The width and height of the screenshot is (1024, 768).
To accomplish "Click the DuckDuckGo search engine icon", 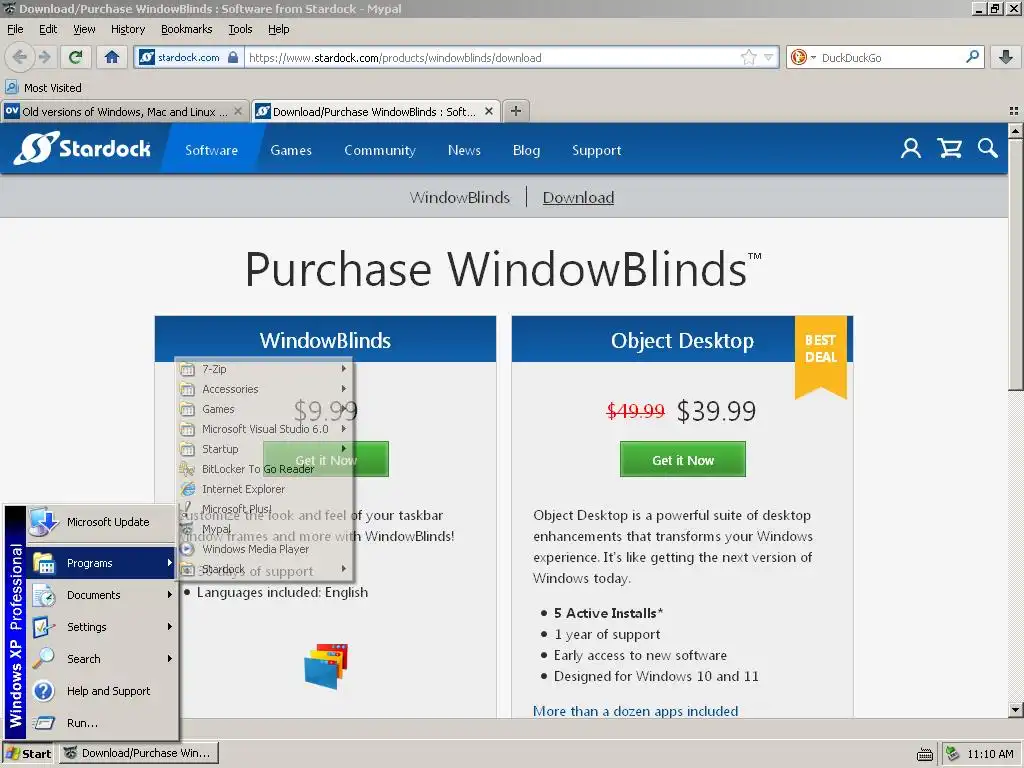I will [x=799, y=57].
